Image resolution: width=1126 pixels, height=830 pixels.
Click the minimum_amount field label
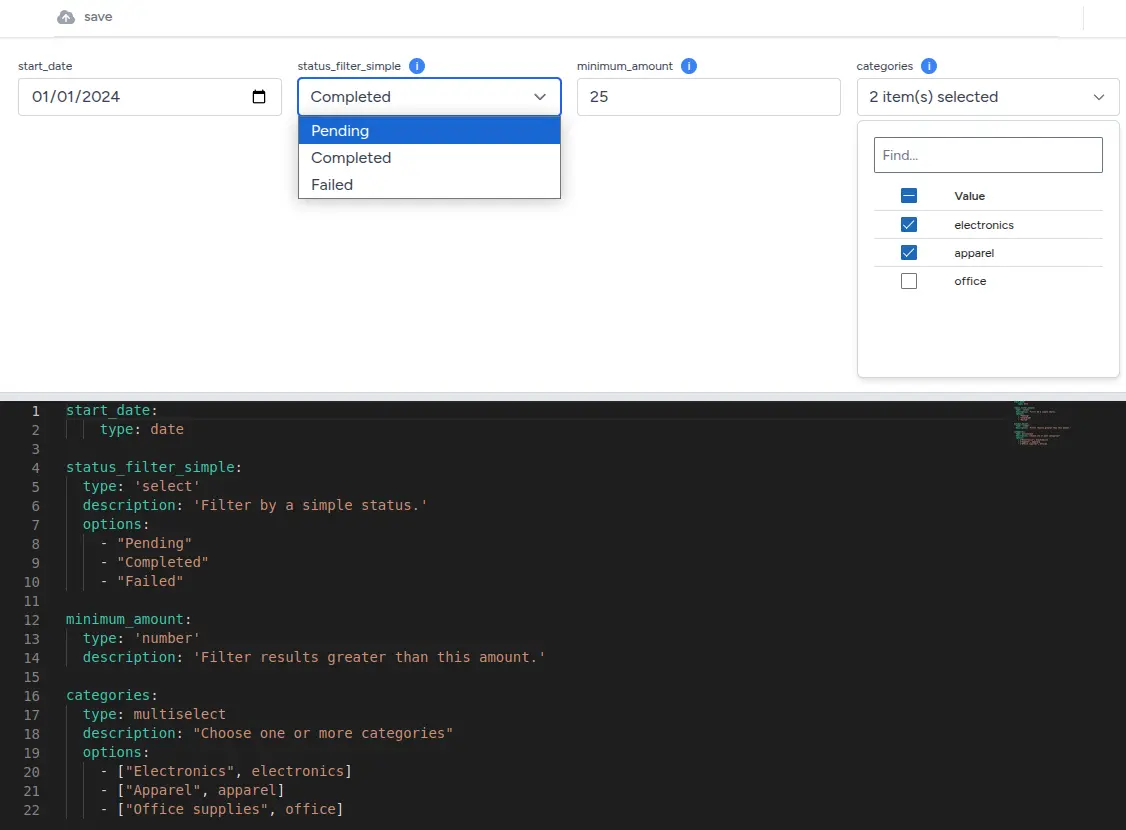(625, 66)
